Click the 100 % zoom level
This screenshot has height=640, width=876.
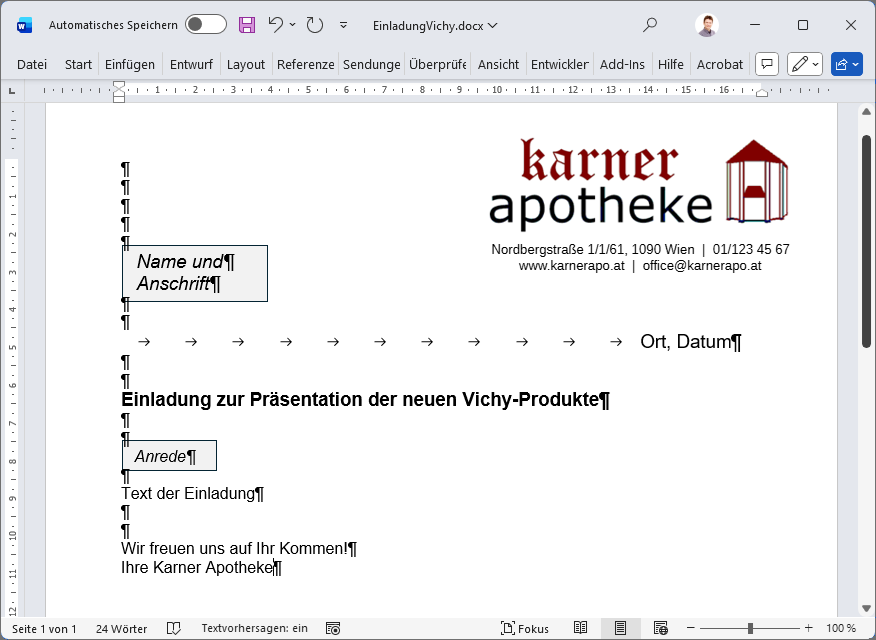pos(841,628)
